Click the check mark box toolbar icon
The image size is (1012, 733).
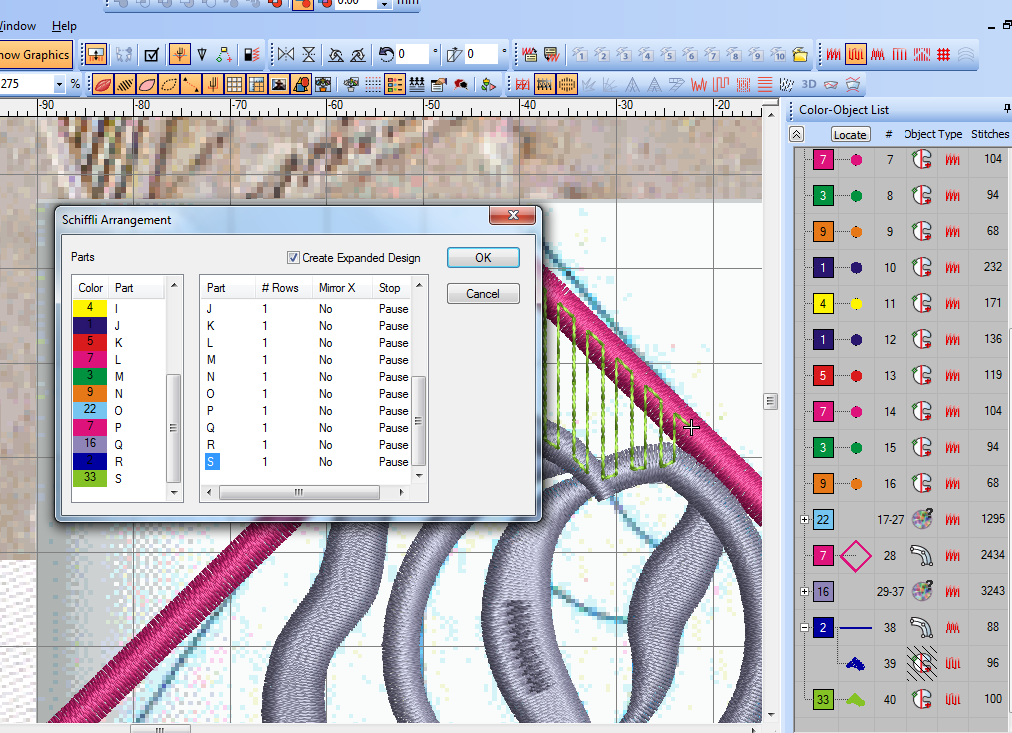[152, 54]
